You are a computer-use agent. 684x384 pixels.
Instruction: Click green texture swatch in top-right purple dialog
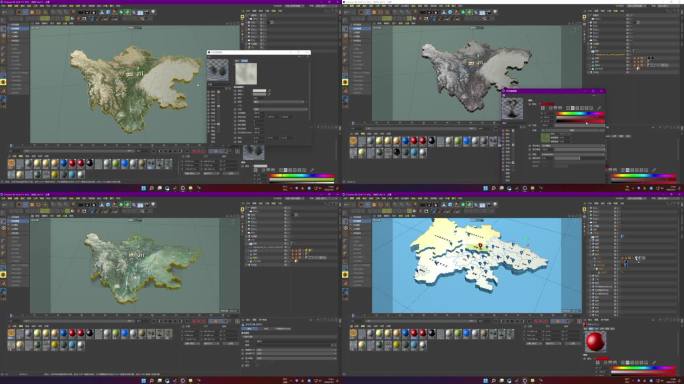[545, 138]
